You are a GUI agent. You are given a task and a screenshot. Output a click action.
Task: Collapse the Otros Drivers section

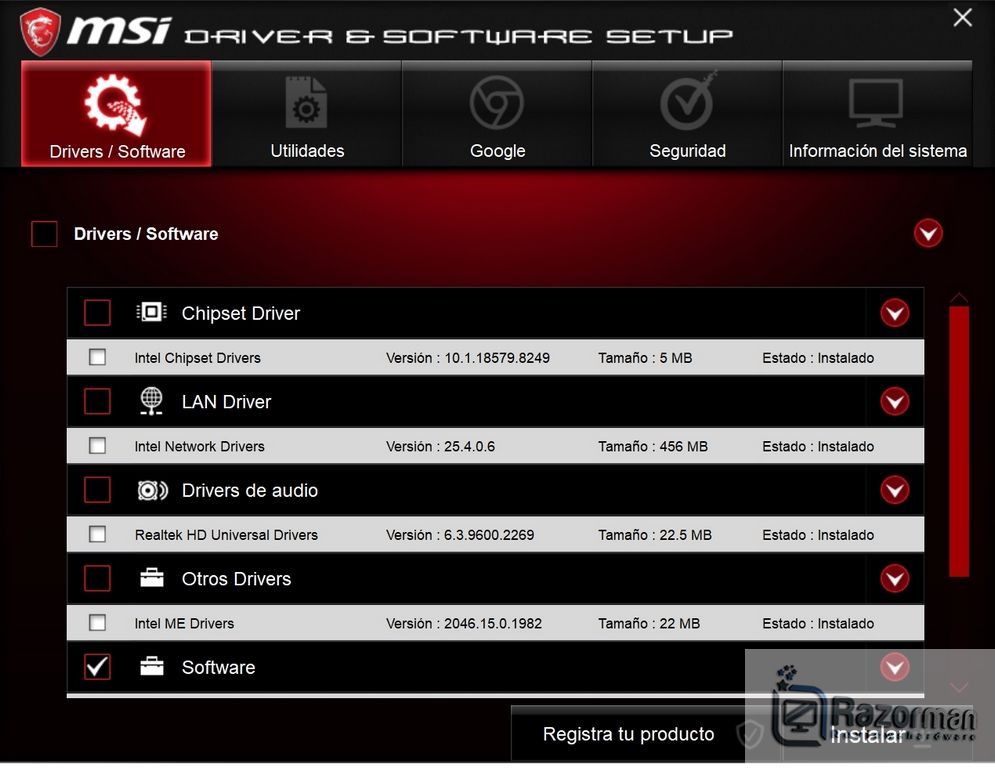894,578
